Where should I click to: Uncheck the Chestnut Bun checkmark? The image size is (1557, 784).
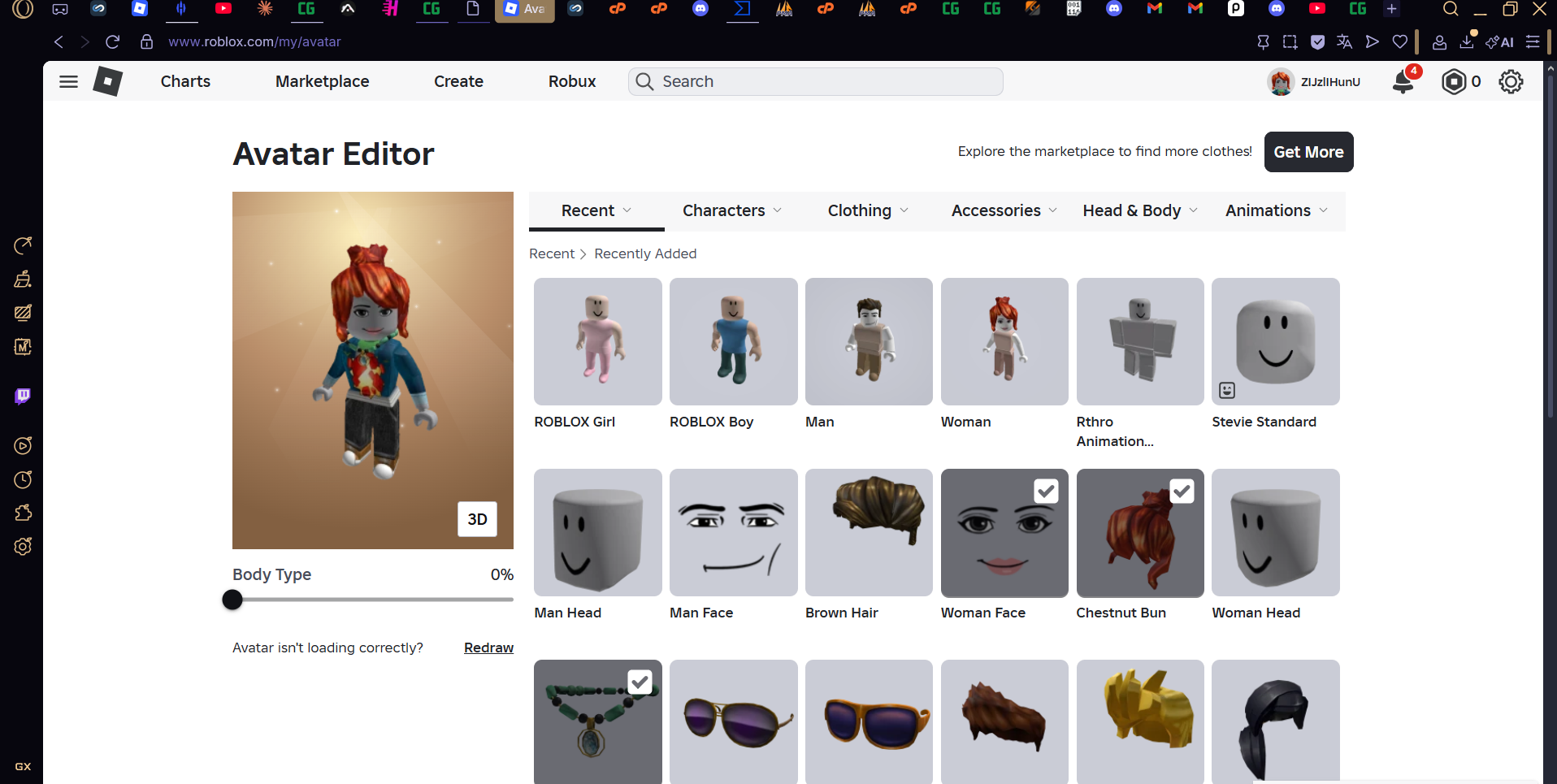pos(1182,491)
